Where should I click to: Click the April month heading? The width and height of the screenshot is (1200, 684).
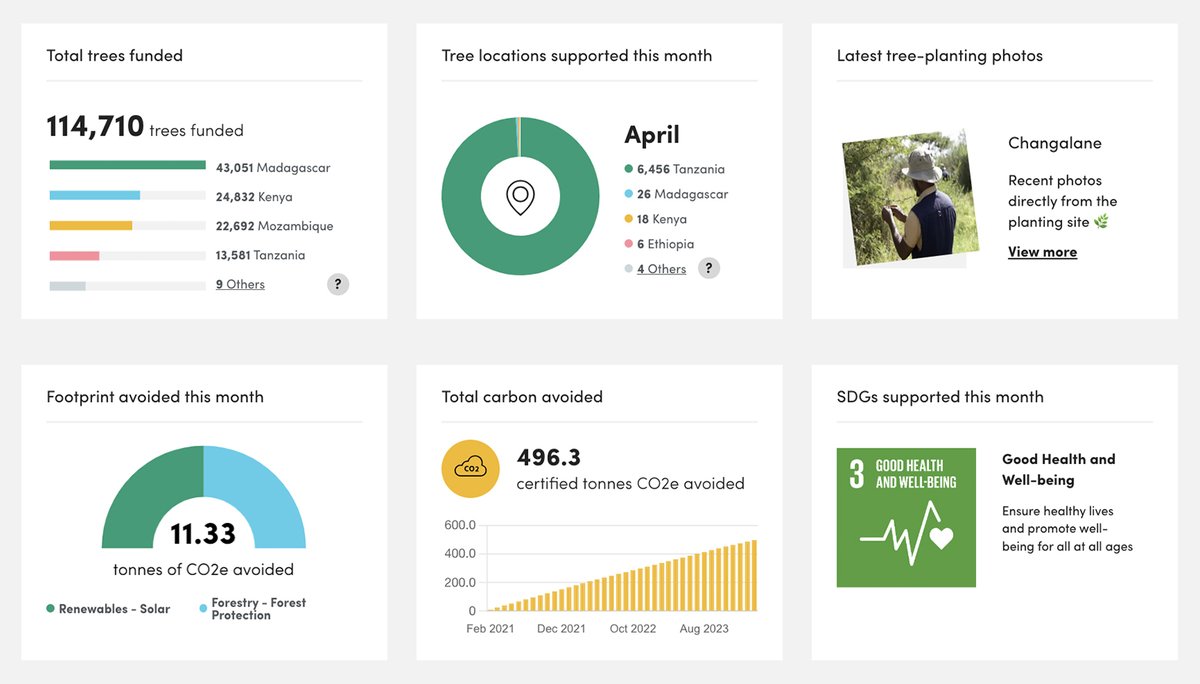pos(652,134)
